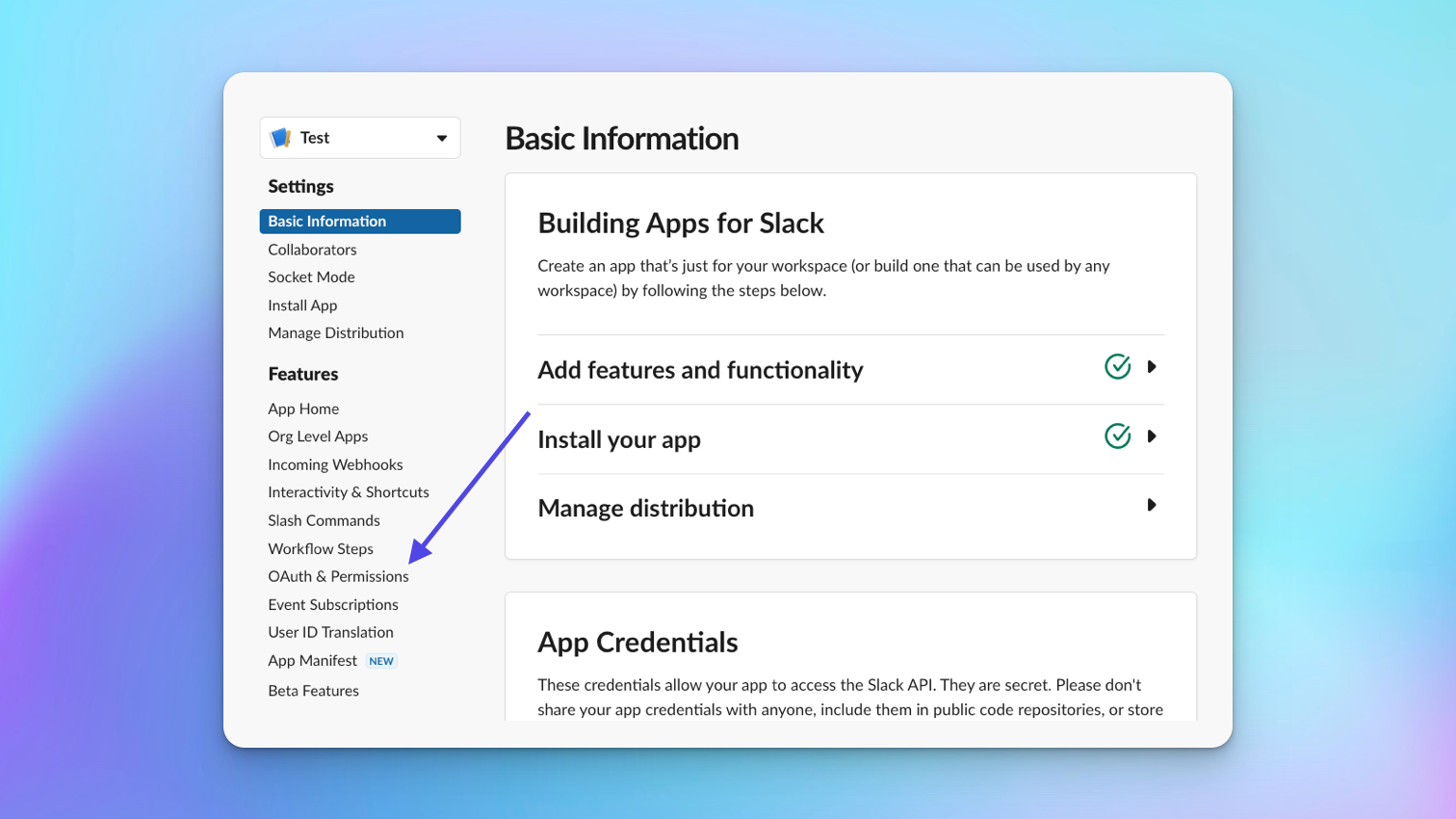The width and height of the screenshot is (1456, 819).
Task: Go to Socket Mode settings
Action: [311, 277]
